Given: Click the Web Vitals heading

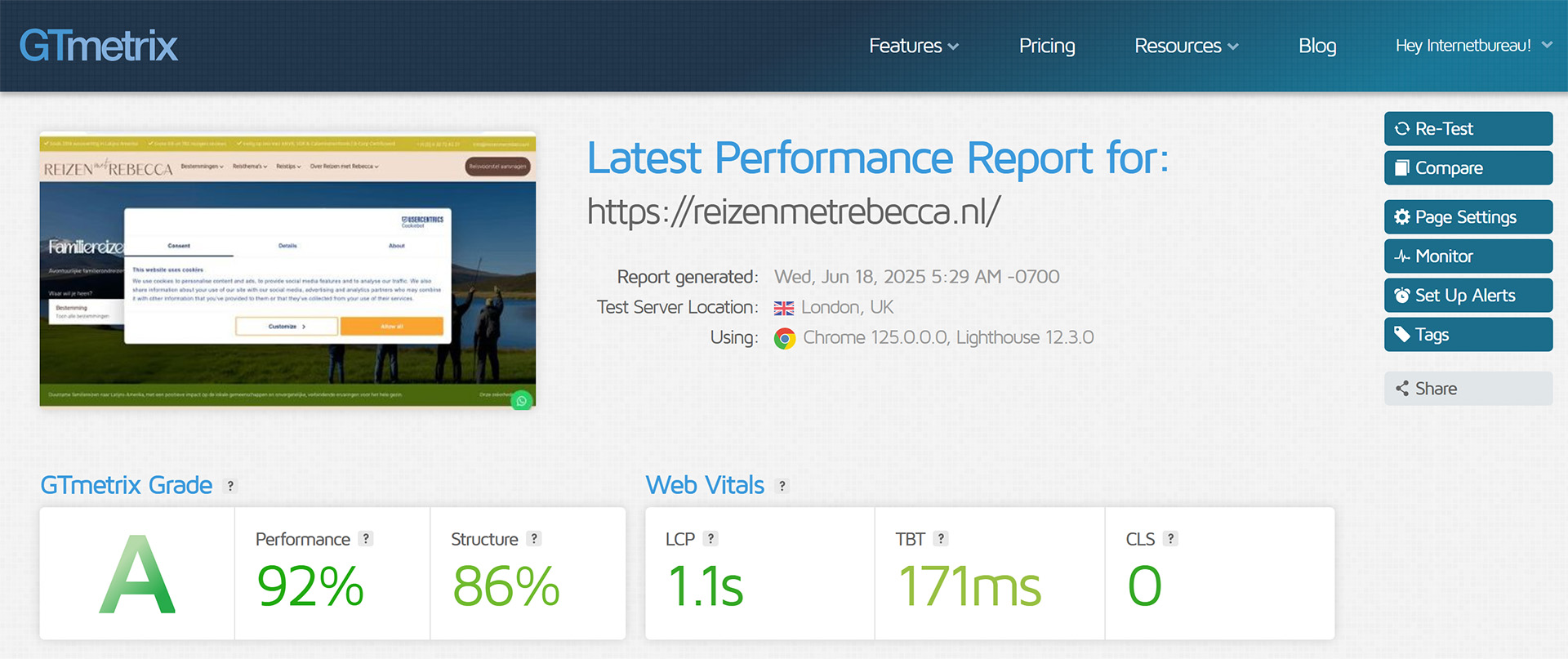Looking at the screenshot, I should point(706,486).
